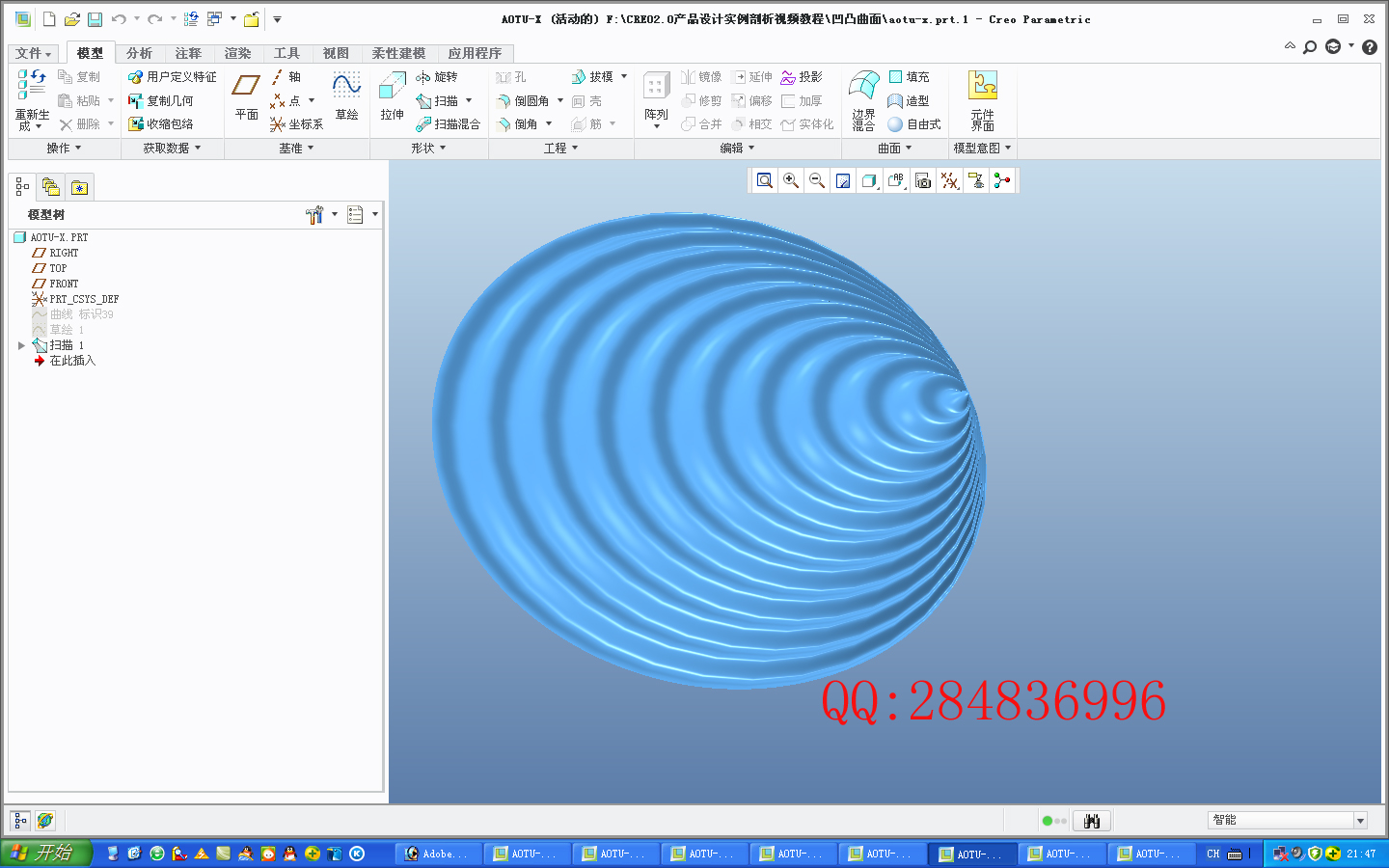Open the Freestyle (自由式) tool
Image resolution: width=1389 pixels, height=868 pixels.
[x=914, y=124]
